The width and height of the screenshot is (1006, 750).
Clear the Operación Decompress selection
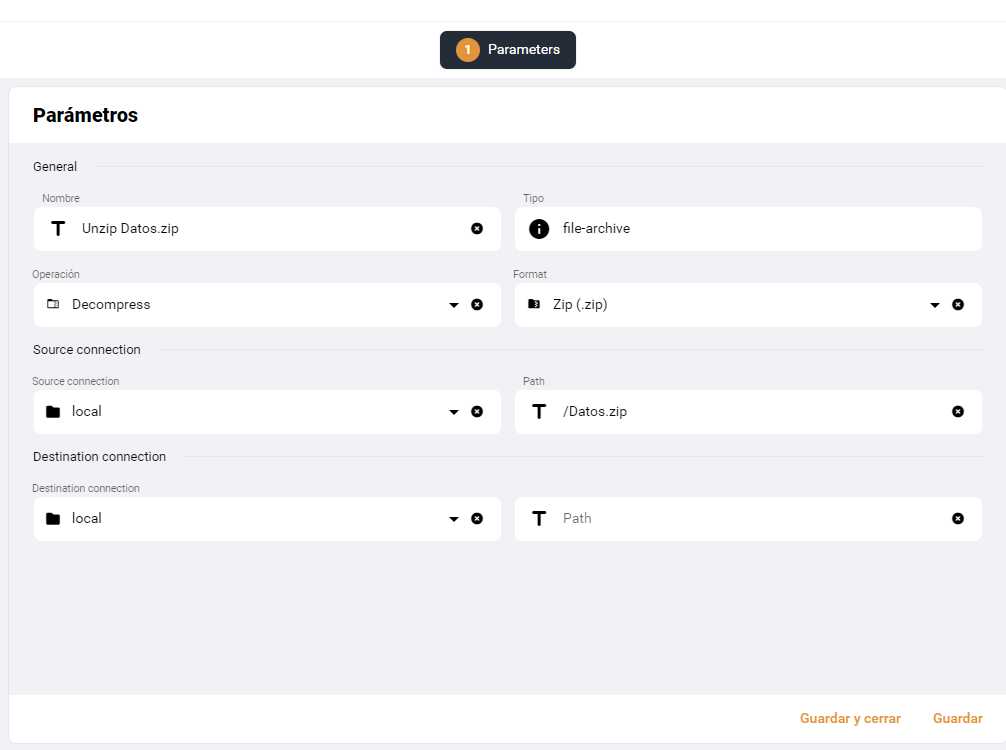tap(477, 305)
